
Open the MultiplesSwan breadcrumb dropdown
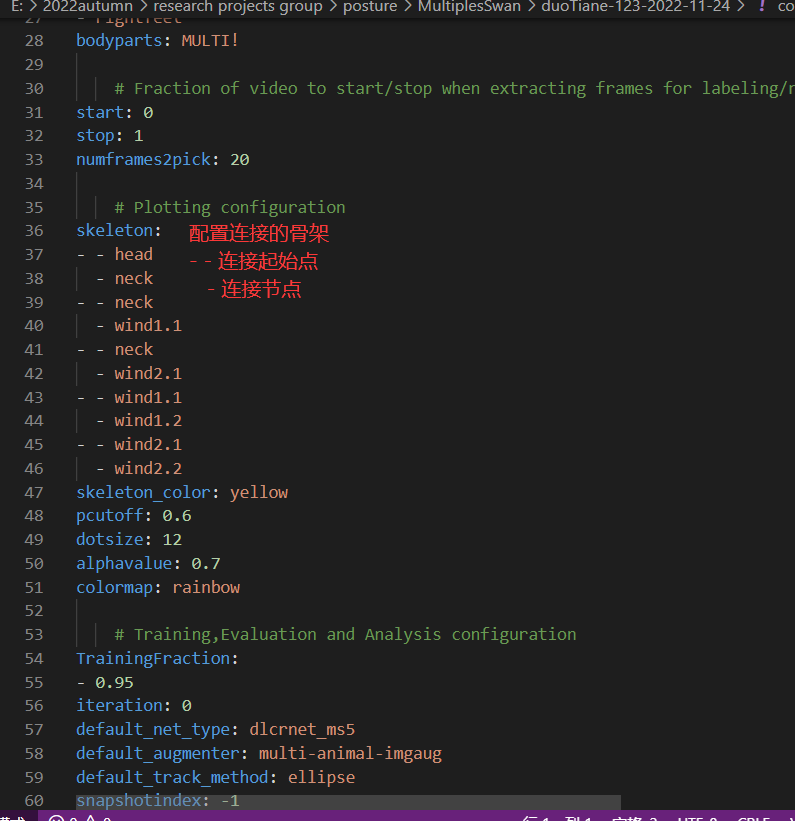click(468, 8)
